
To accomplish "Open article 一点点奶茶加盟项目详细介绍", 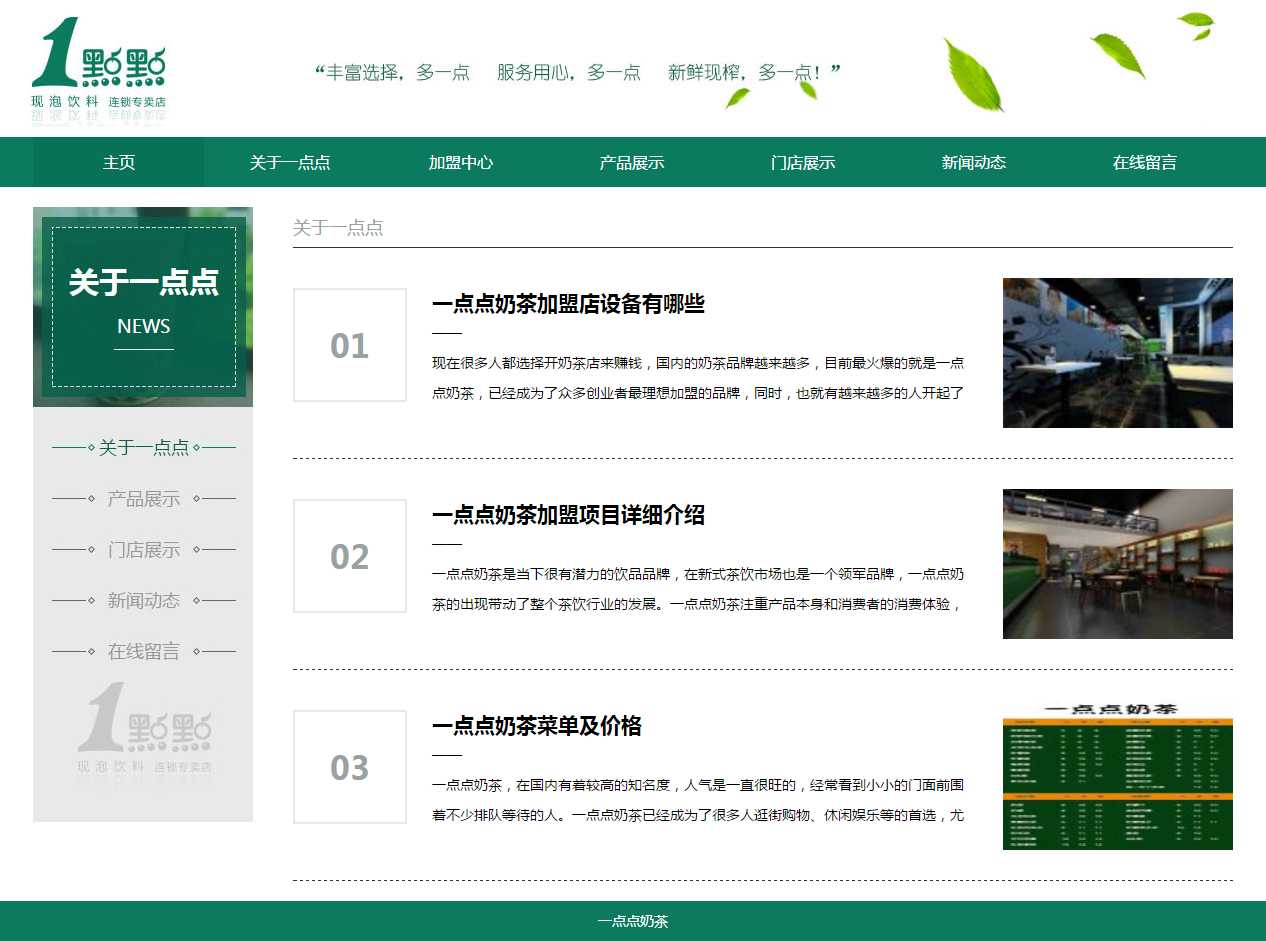I will tap(568, 515).
